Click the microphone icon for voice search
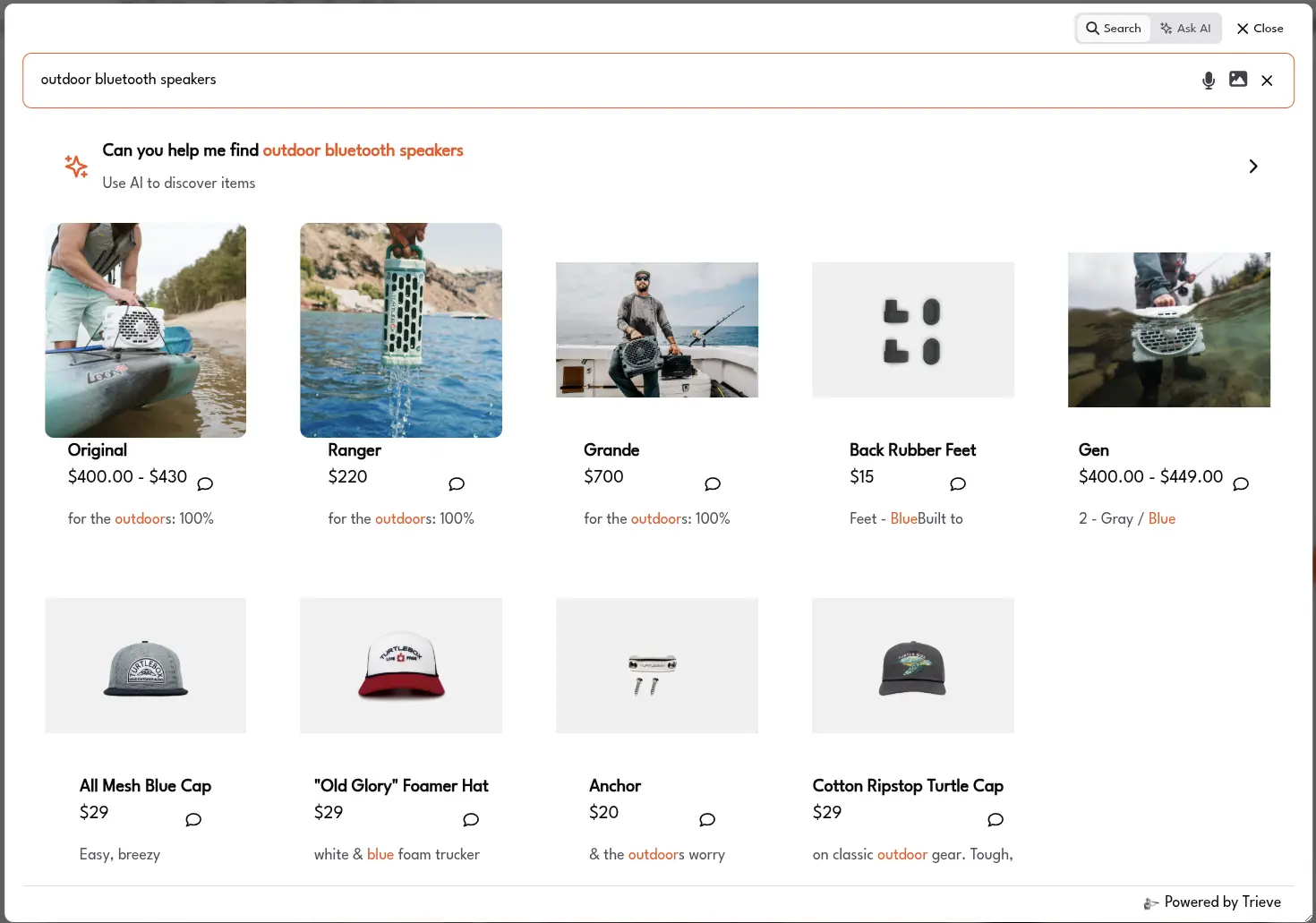 click(1209, 80)
